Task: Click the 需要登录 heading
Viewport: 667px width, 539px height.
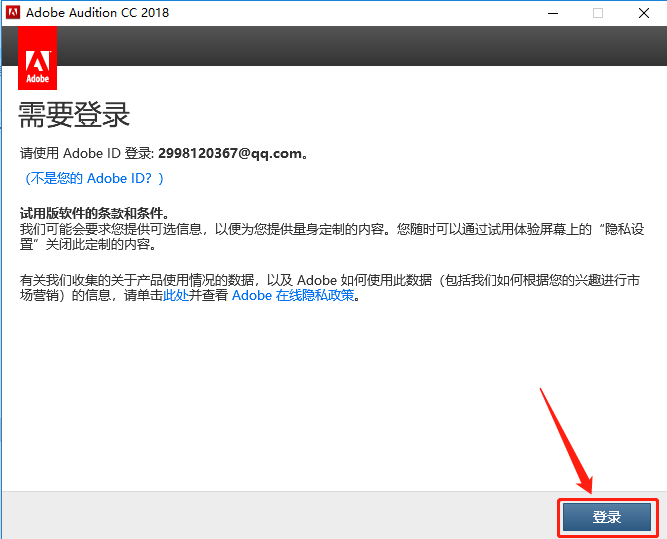Action: click(x=74, y=115)
